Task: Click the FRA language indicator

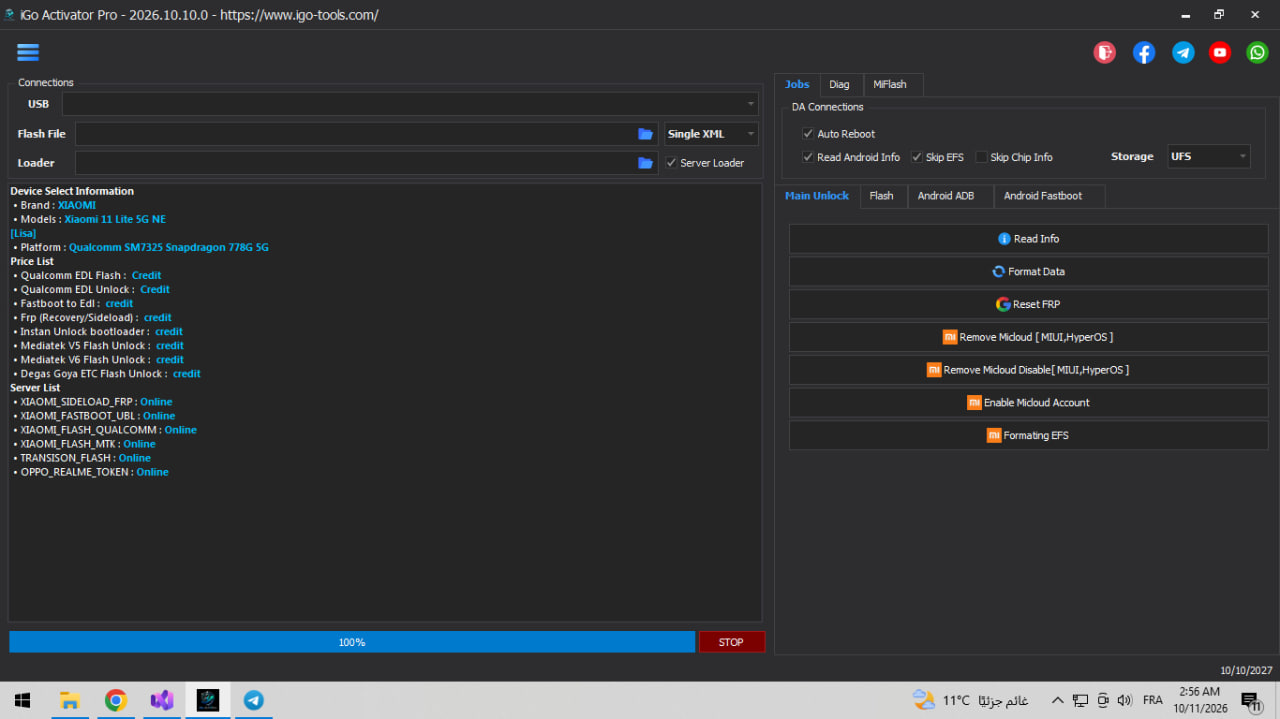Action: click(1153, 700)
